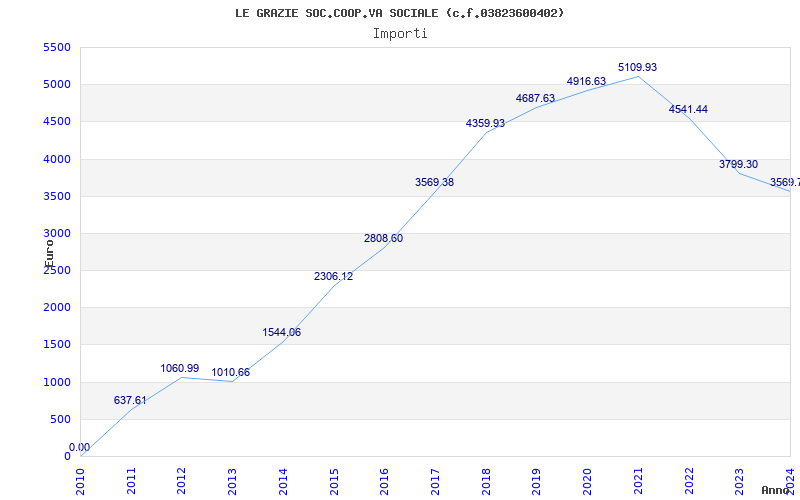Select the 5109.93 peak data label
The height and width of the screenshot is (500, 800).
click(637, 67)
